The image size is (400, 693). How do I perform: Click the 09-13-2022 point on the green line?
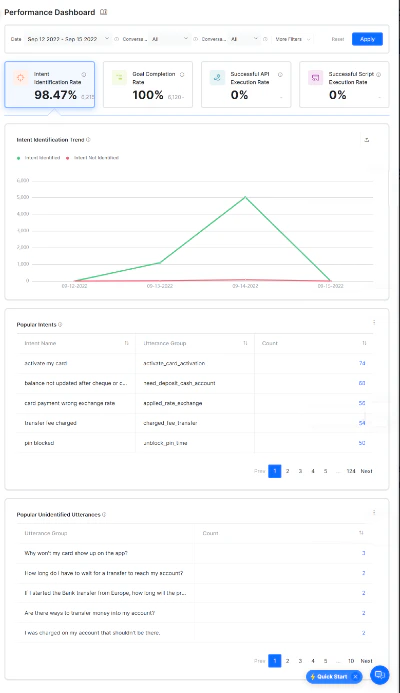160,263
